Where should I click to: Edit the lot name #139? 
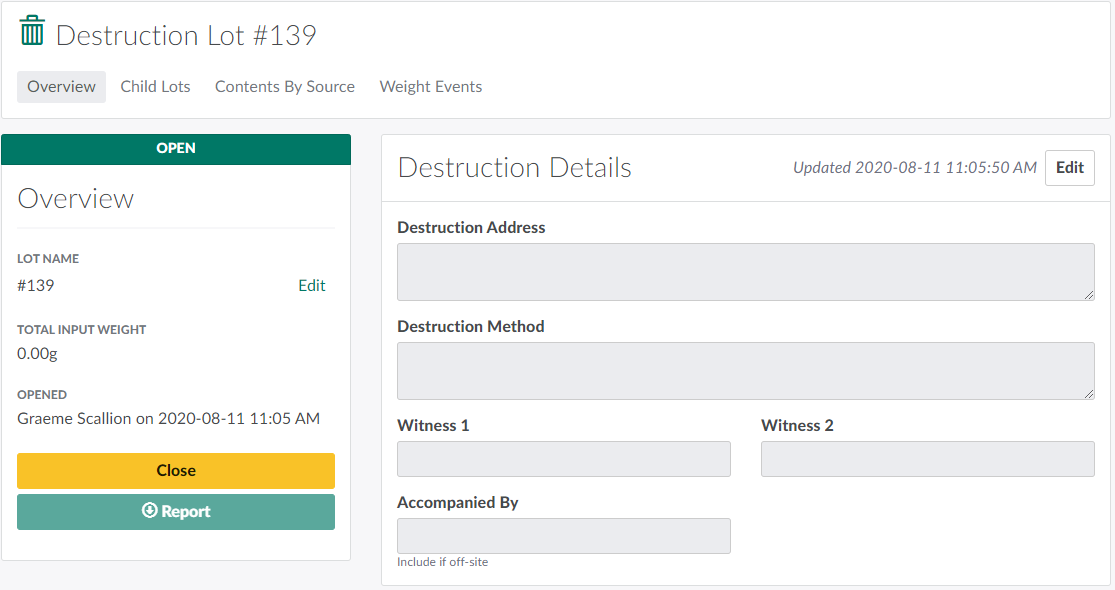point(311,285)
